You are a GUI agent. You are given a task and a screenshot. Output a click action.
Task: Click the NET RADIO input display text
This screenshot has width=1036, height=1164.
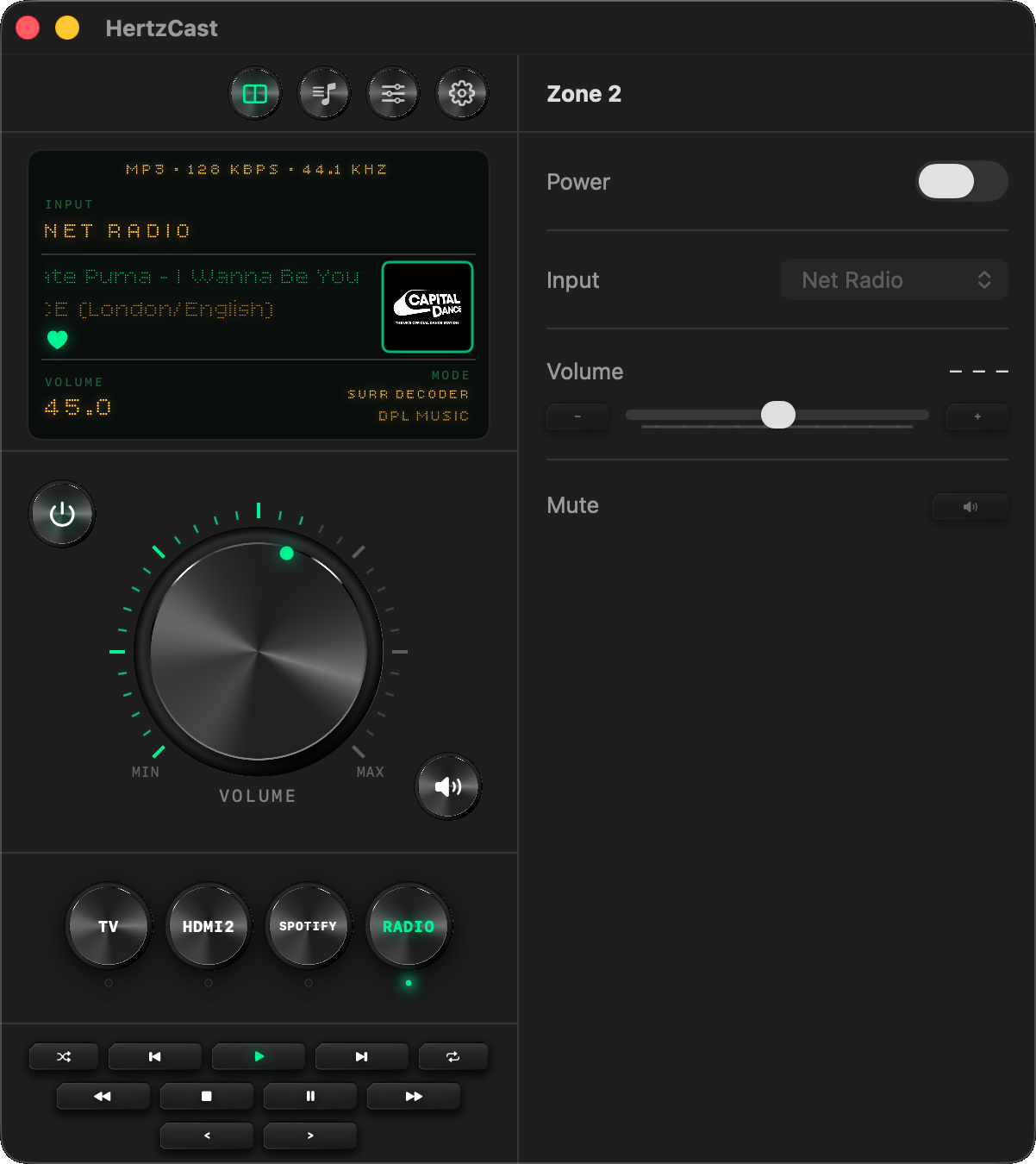click(x=117, y=231)
